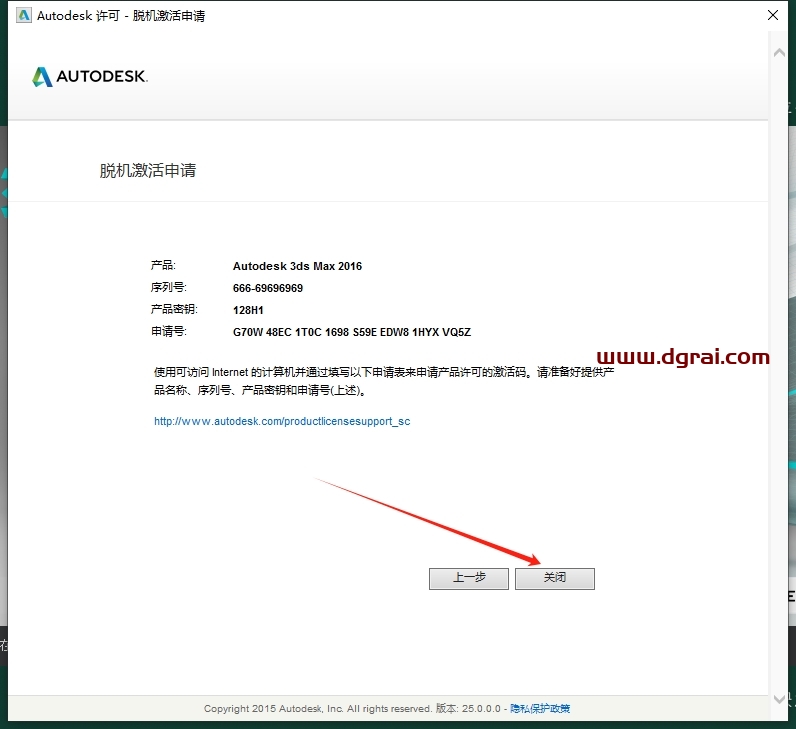The image size is (796, 729).
Task: Select product name Autodesk 3ds Max 2016
Action: [x=297, y=266]
